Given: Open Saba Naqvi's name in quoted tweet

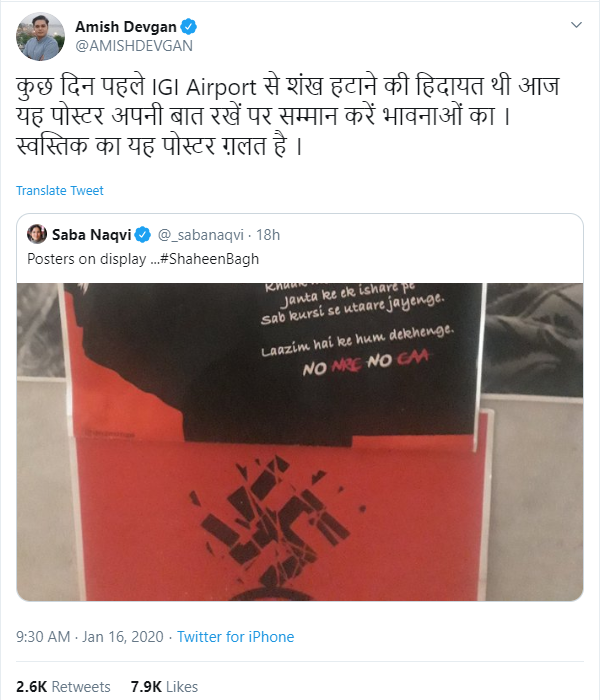Looking at the screenshot, I should (x=92, y=234).
